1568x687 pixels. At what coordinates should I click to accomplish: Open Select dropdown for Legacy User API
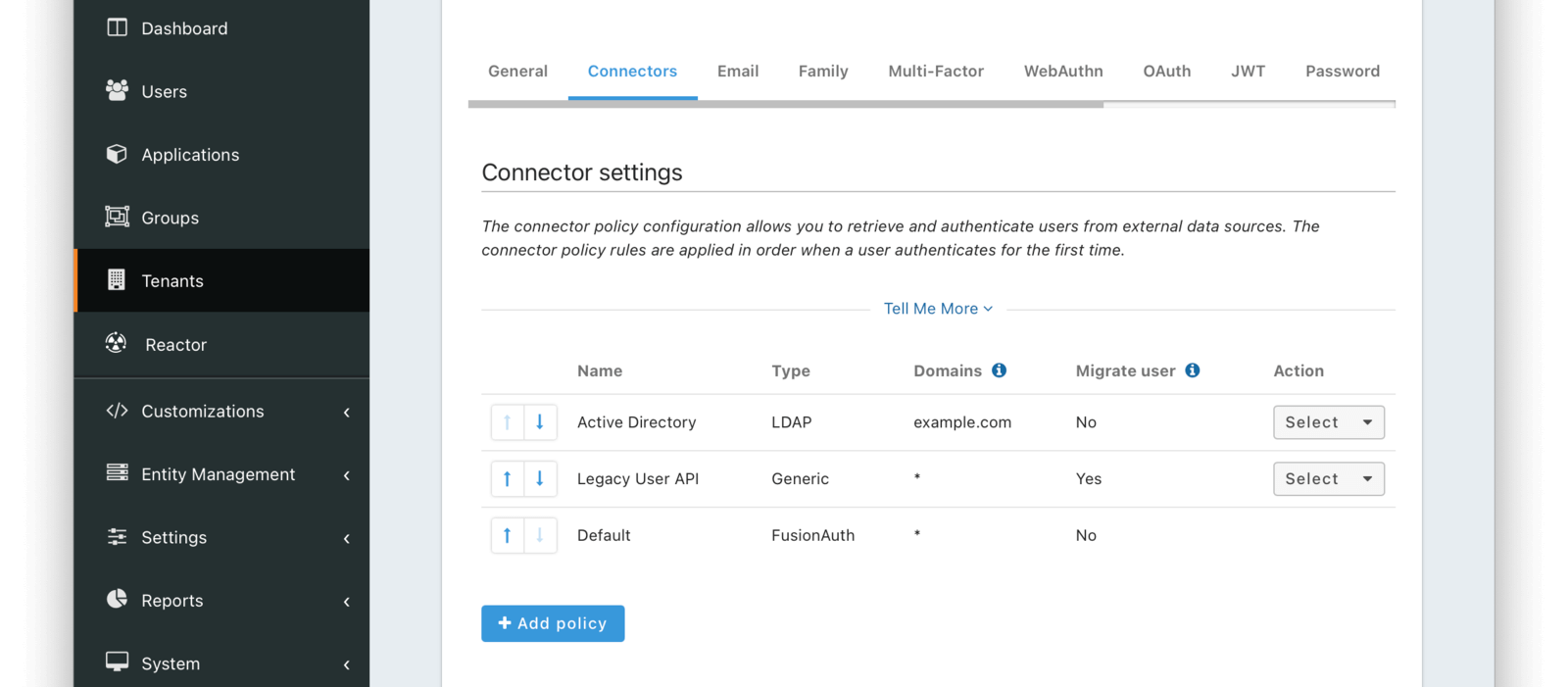[1328, 479]
